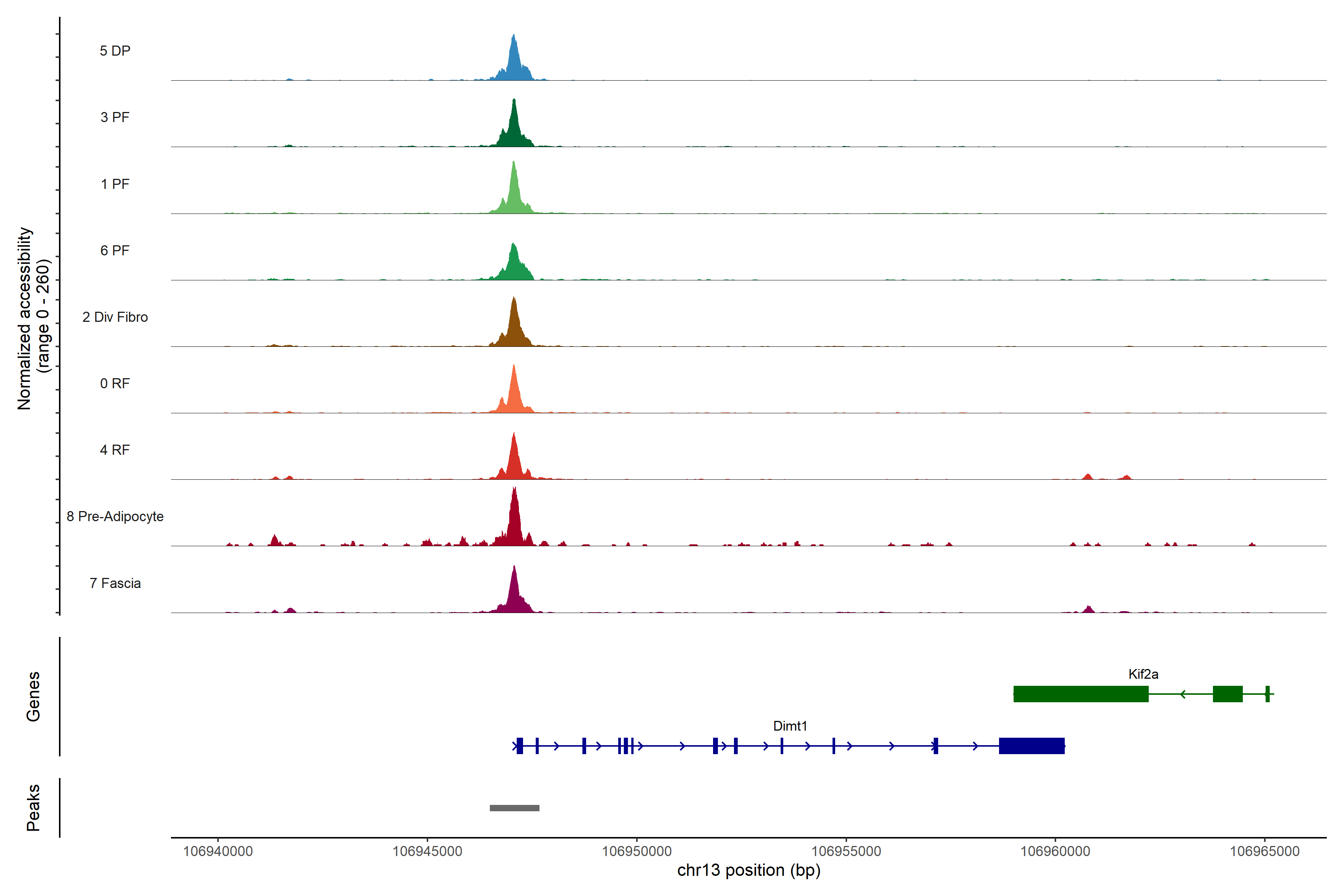The width and height of the screenshot is (1344, 896).
Task: Click the large green Kif2a exon block
Action: [x=1080, y=694]
